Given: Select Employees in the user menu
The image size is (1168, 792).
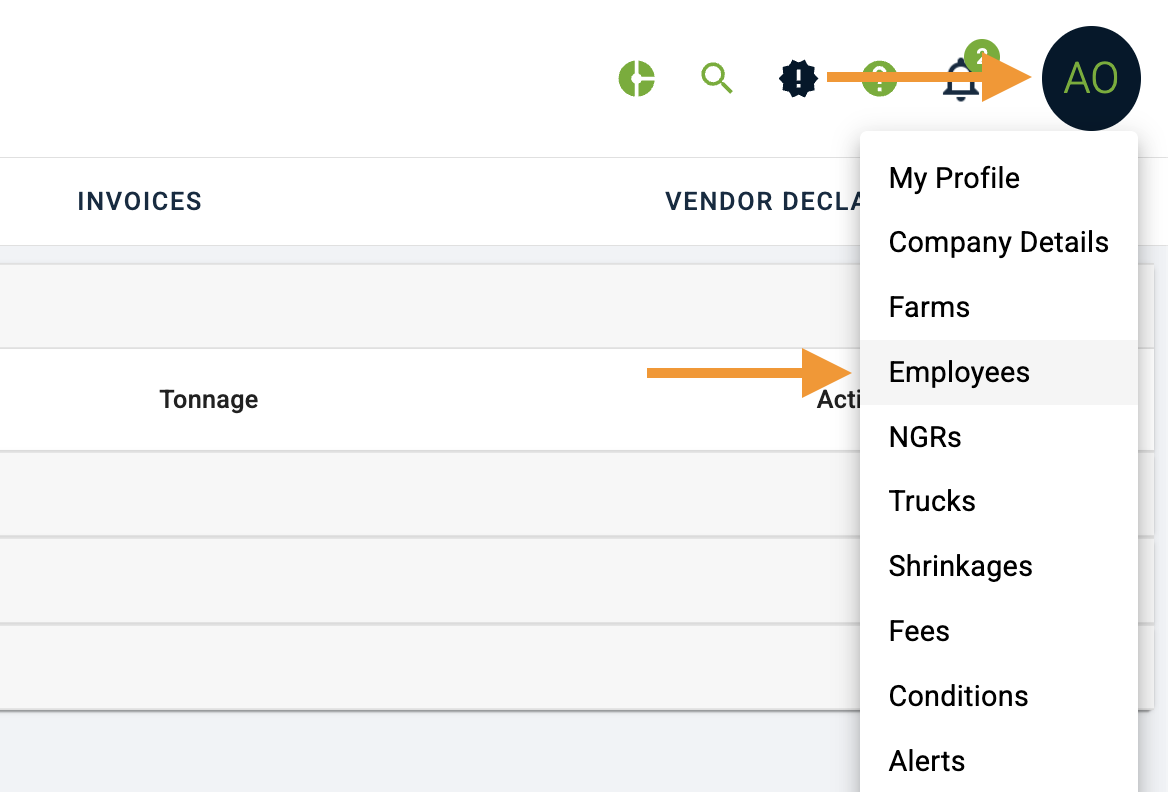Looking at the screenshot, I should [x=959, y=372].
